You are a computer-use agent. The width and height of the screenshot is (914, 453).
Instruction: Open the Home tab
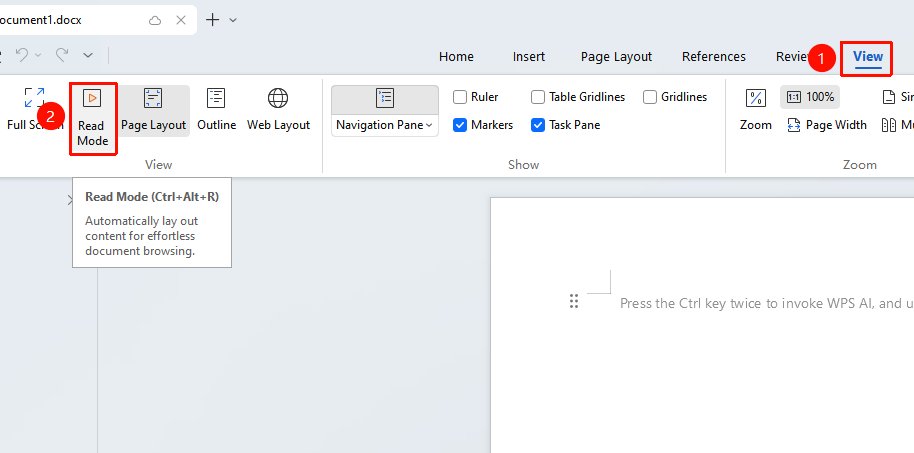point(456,57)
